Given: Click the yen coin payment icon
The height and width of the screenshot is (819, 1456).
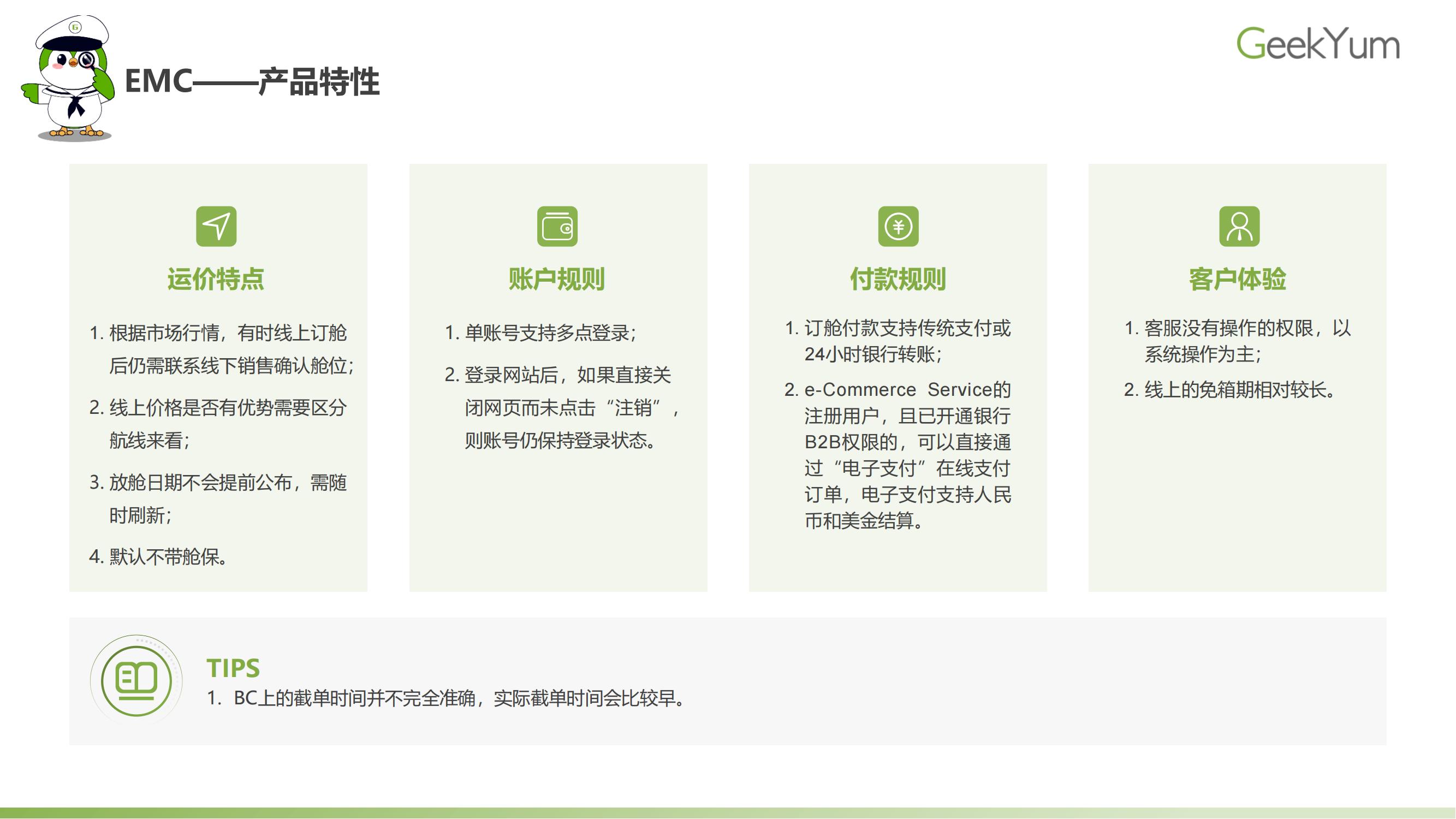Looking at the screenshot, I should (x=898, y=226).
